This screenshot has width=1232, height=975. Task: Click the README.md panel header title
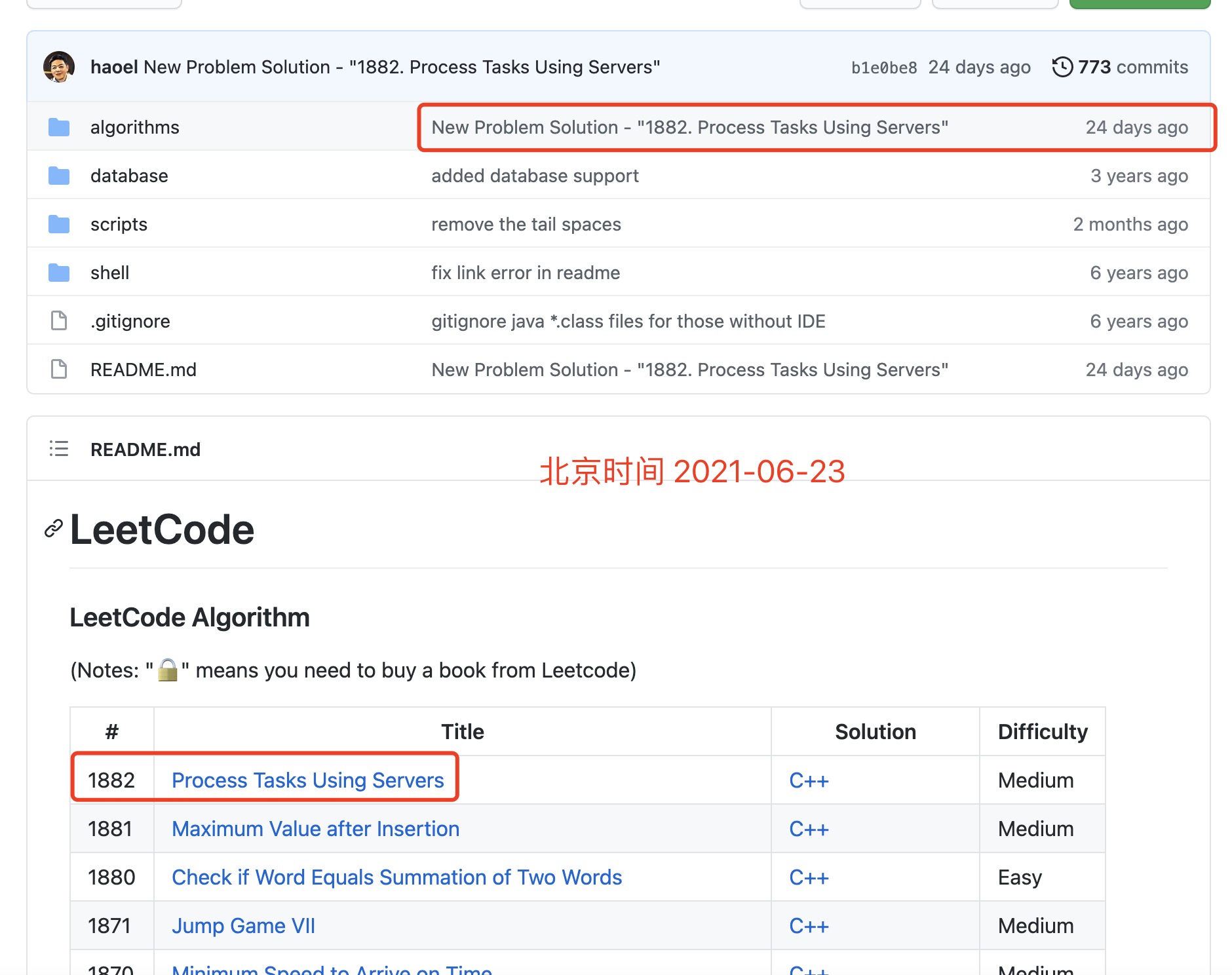pos(145,449)
